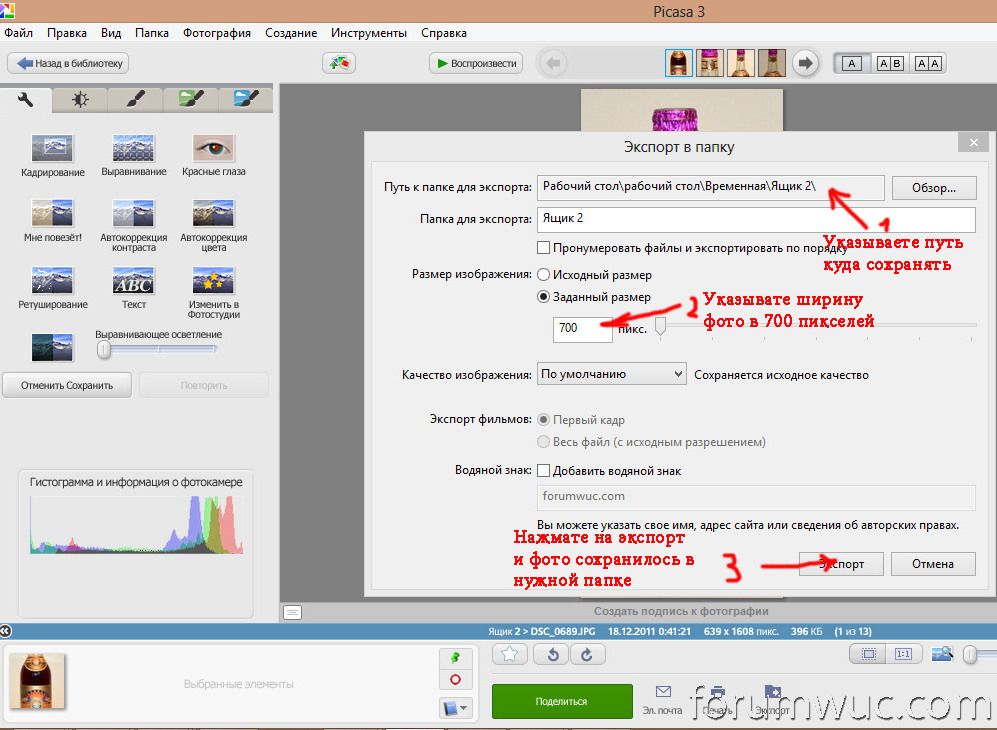Viewport: 997px width, 730px height.
Task: Open the dropdown beside selected items tray
Action: tap(455, 707)
